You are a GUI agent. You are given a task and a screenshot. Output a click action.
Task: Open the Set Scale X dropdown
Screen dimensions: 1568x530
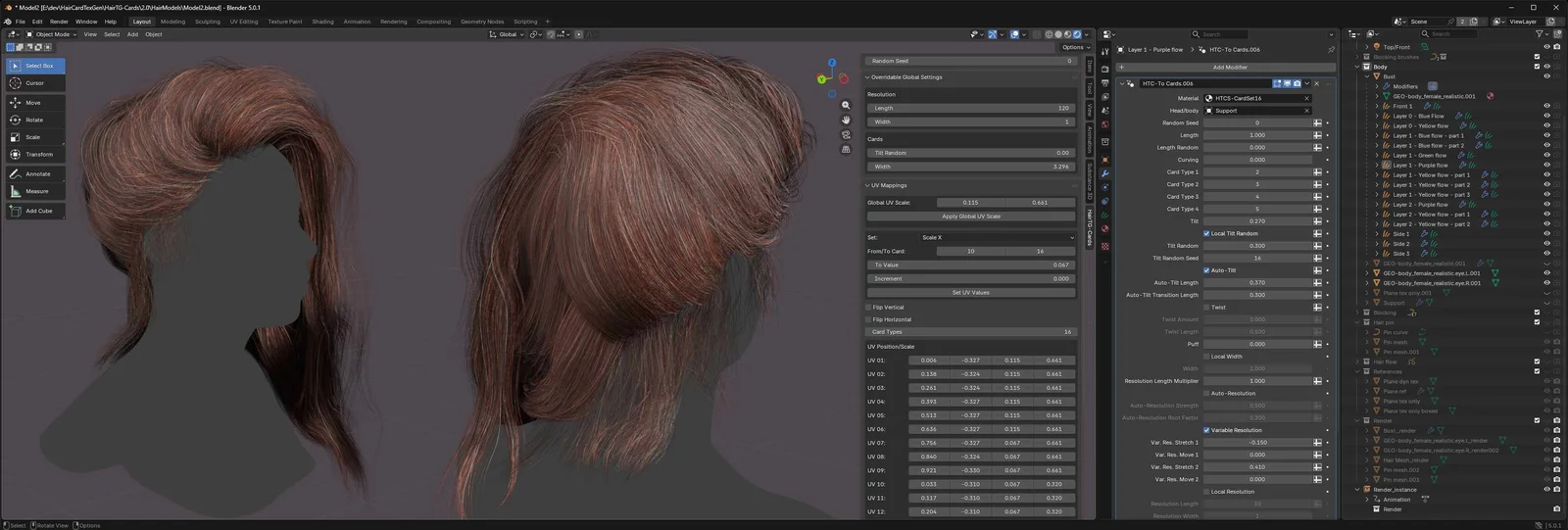pos(997,237)
